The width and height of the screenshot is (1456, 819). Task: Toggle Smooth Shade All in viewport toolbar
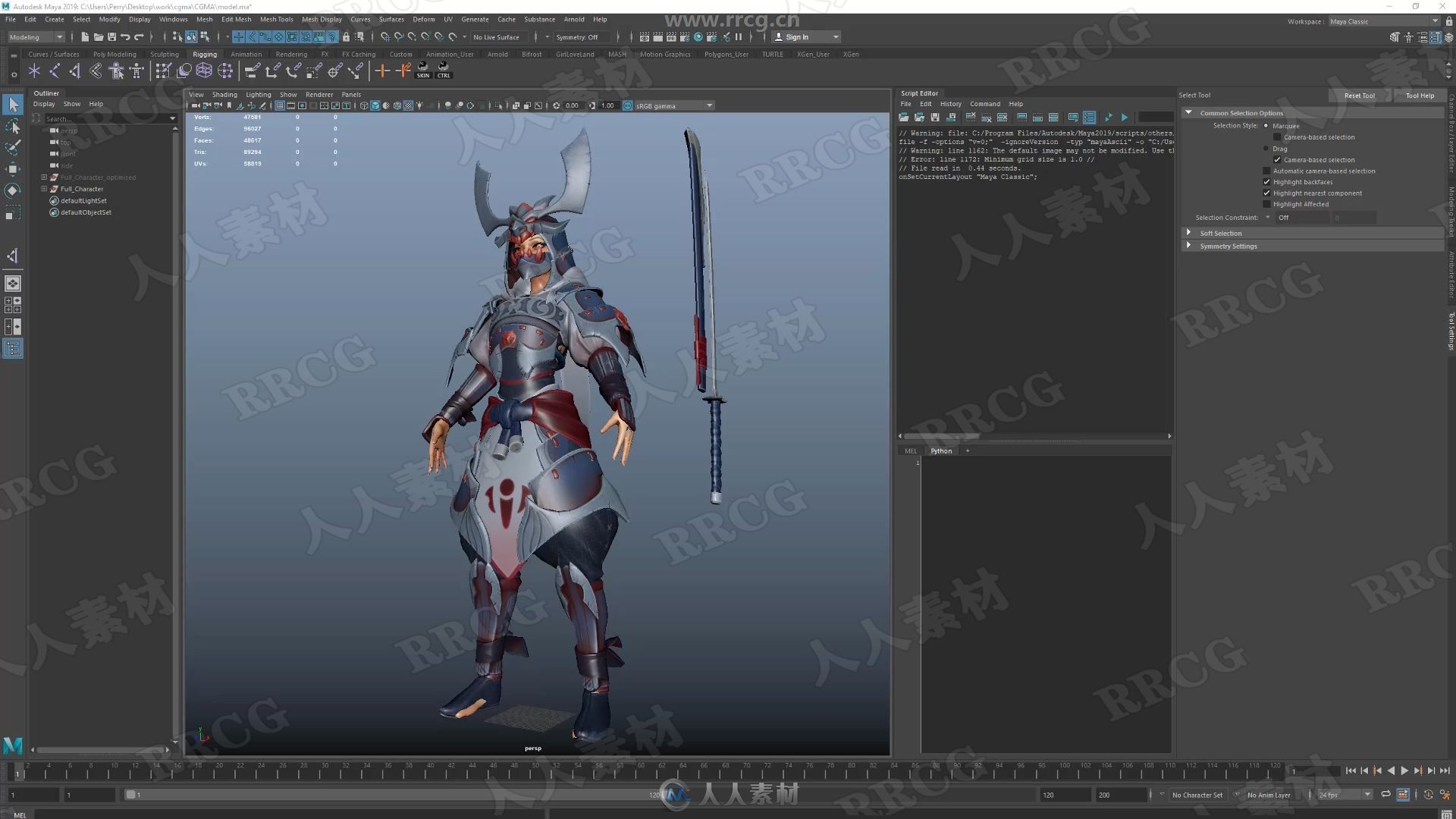[375, 105]
